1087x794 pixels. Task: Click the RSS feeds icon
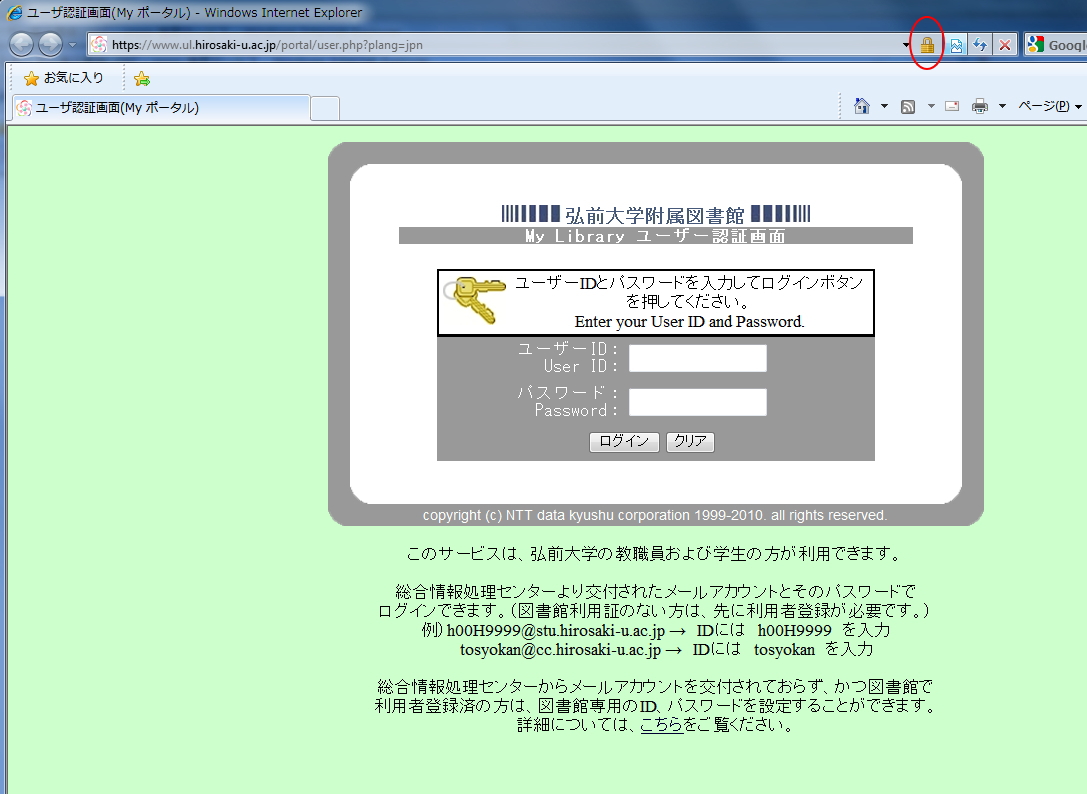coord(907,106)
